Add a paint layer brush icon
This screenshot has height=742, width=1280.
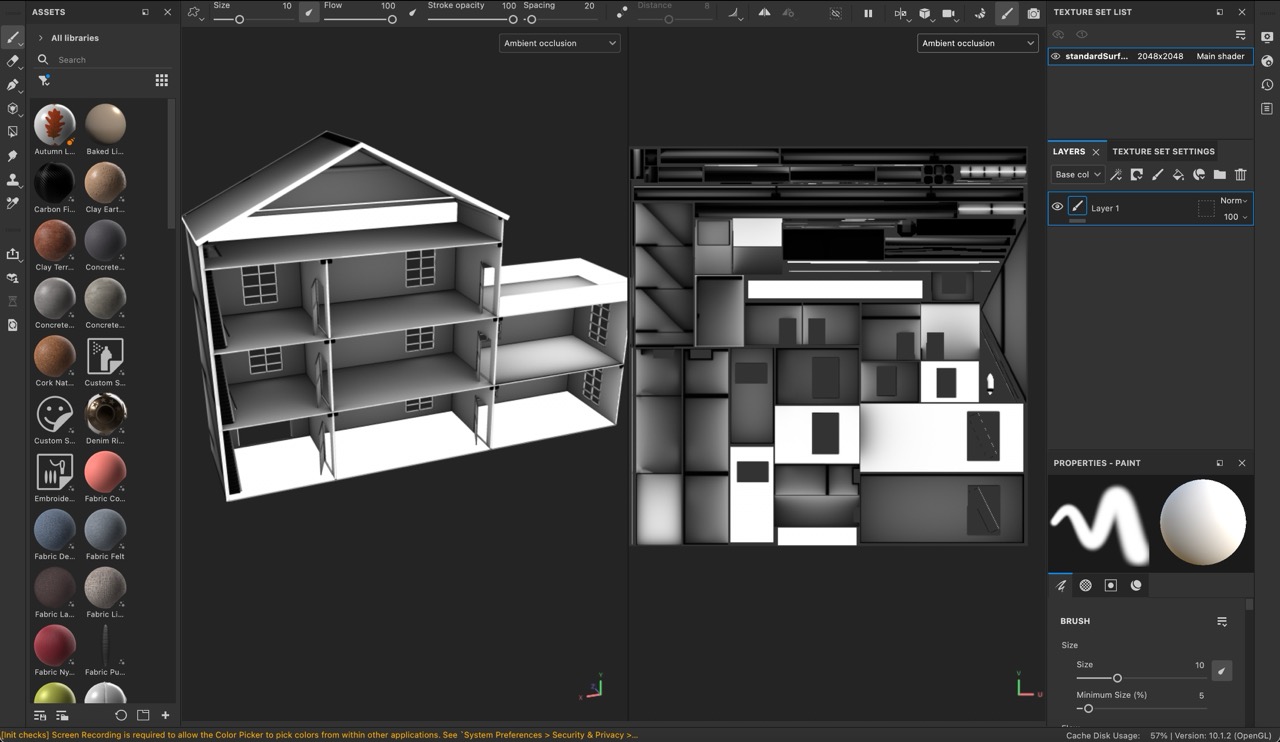[x=1157, y=174]
